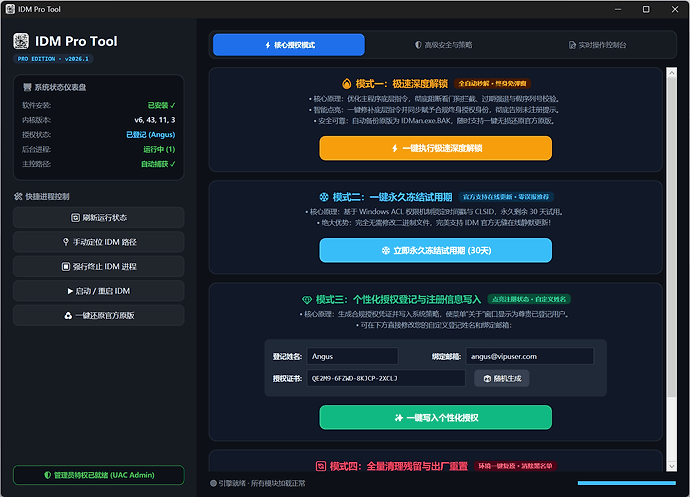The width and height of the screenshot is (690, 497).
Task: Click the 模式一: 极速深度解锁 heading
Action: point(402,84)
